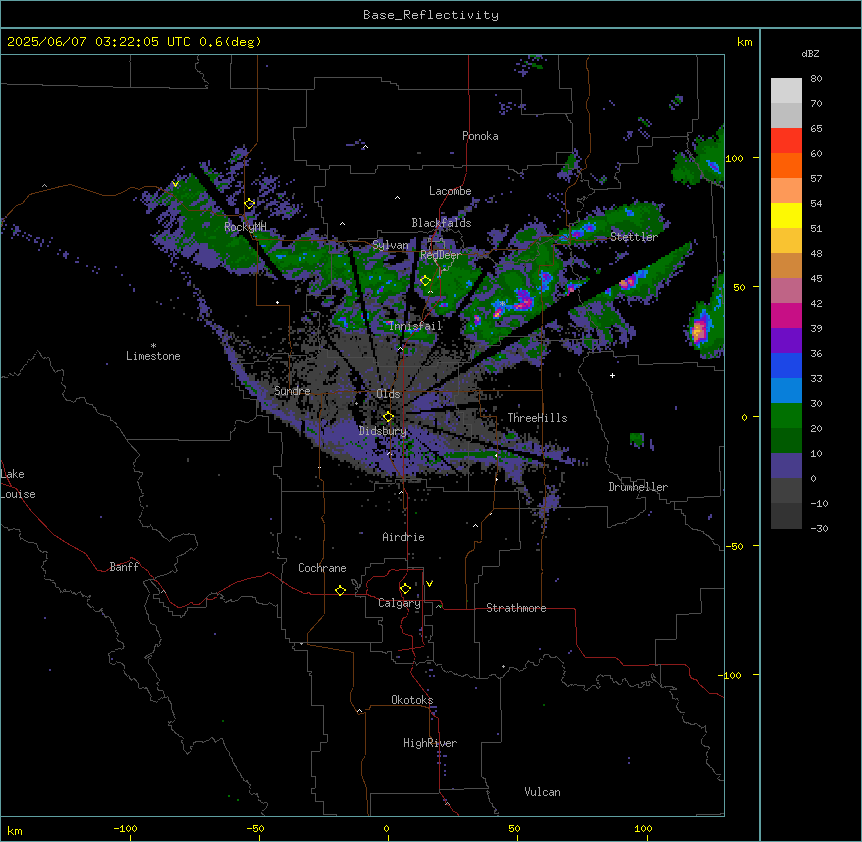Select the magenta 39-42 dBZ legend swatch
862x842 pixels.
pos(786,315)
